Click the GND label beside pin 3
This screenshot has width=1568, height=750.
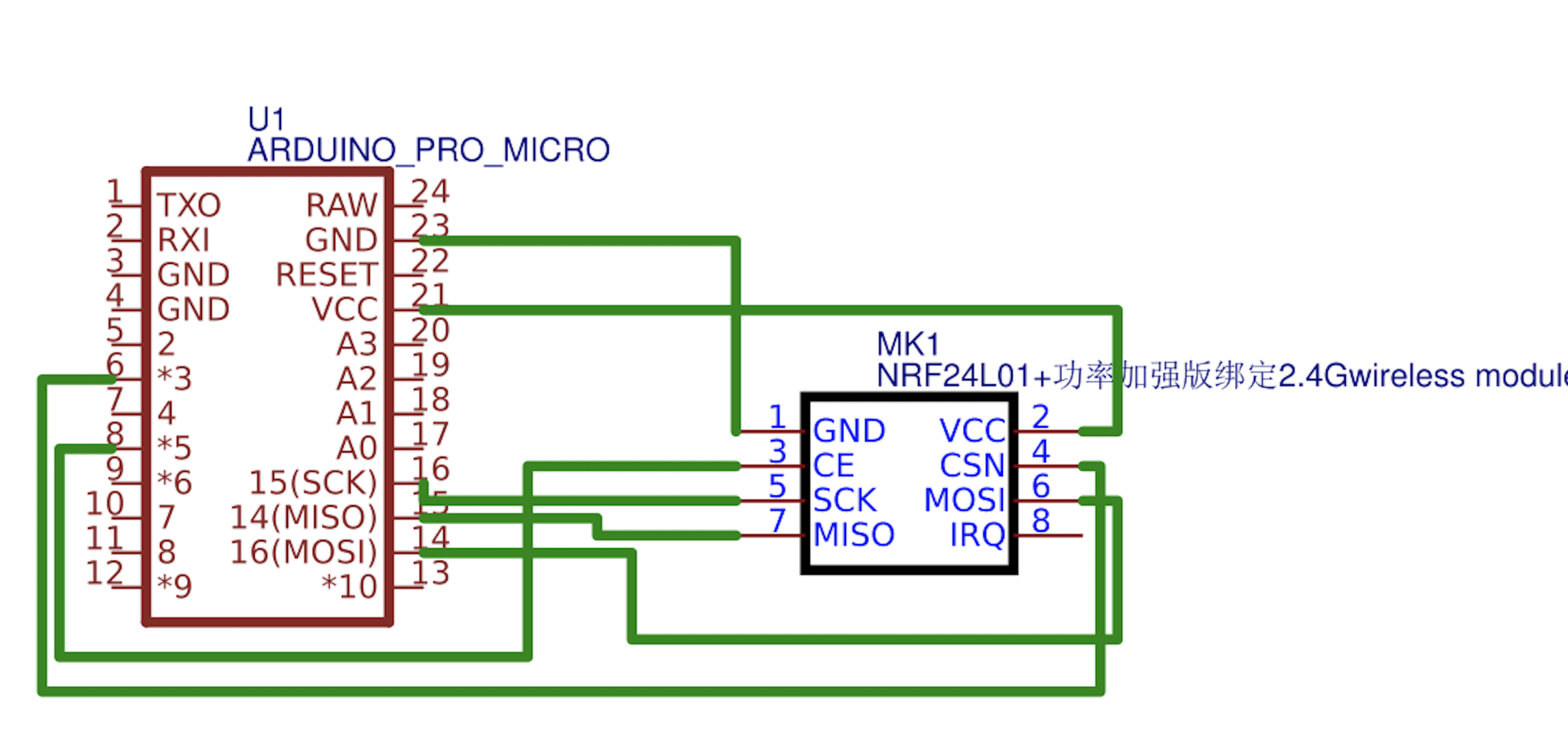pyautogui.click(x=194, y=275)
